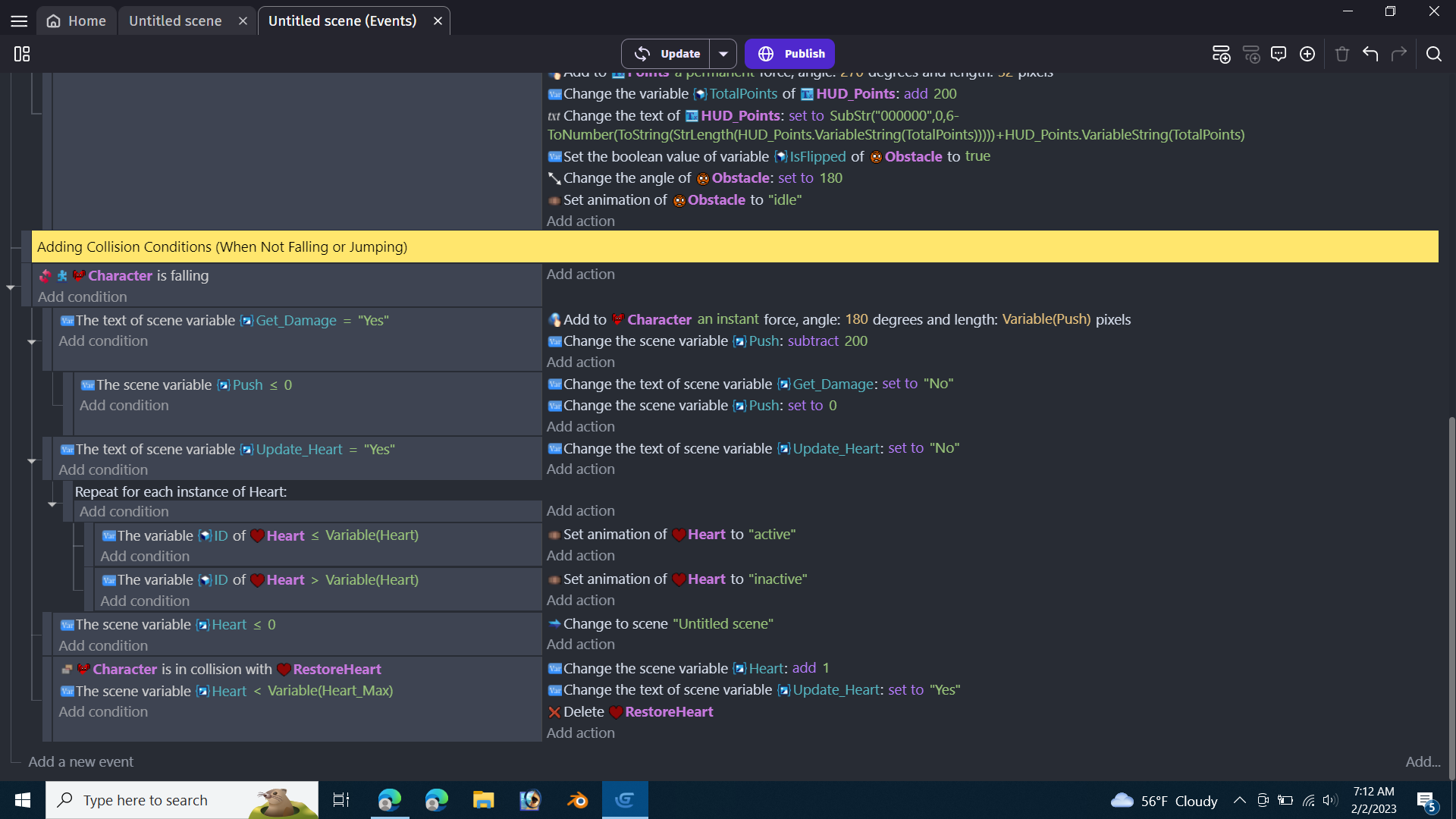Click "Add a new event" link at bottom
Image resolution: width=1456 pixels, height=819 pixels.
[x=80, y=761]
